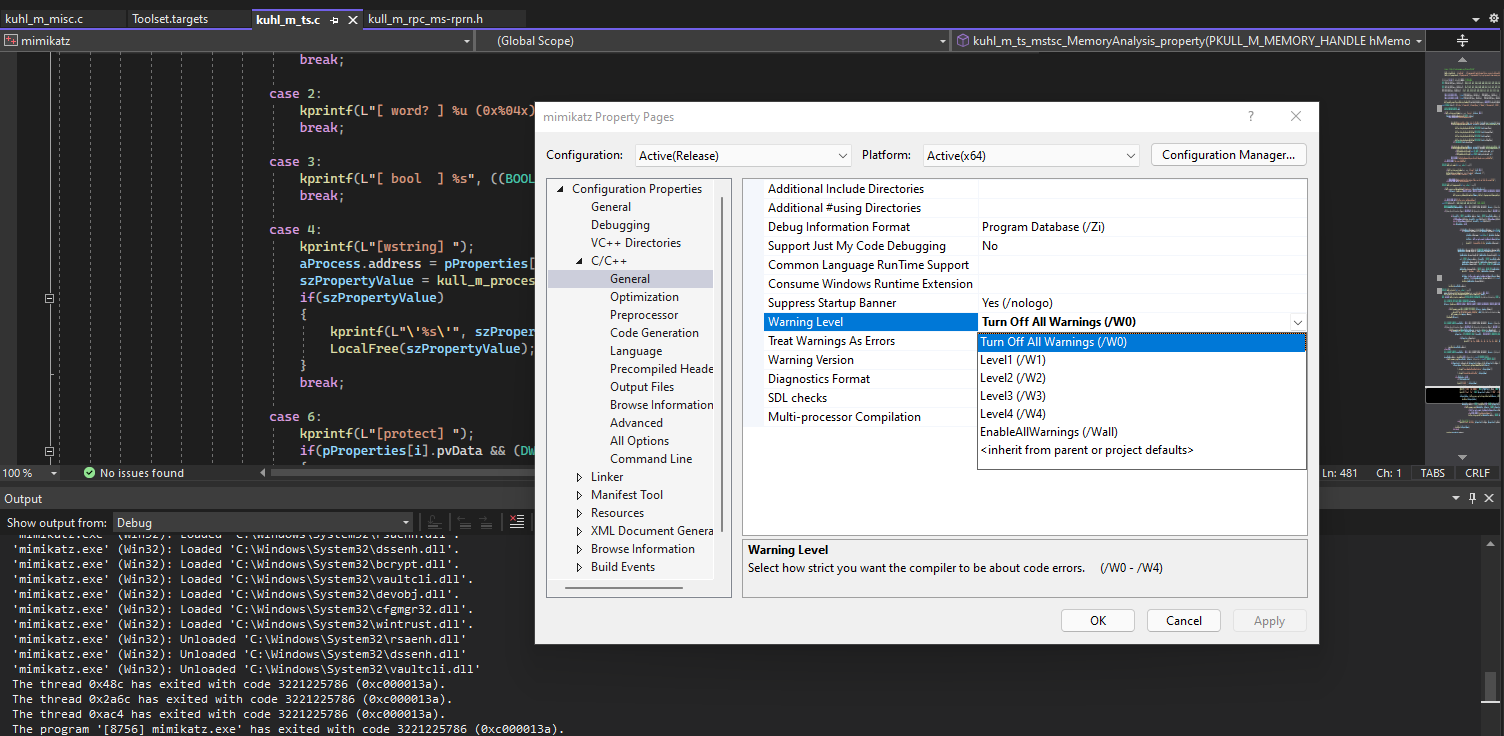
Task: Choose Level4 (/W4) from warning list
Action: [x=1142, y=414]
